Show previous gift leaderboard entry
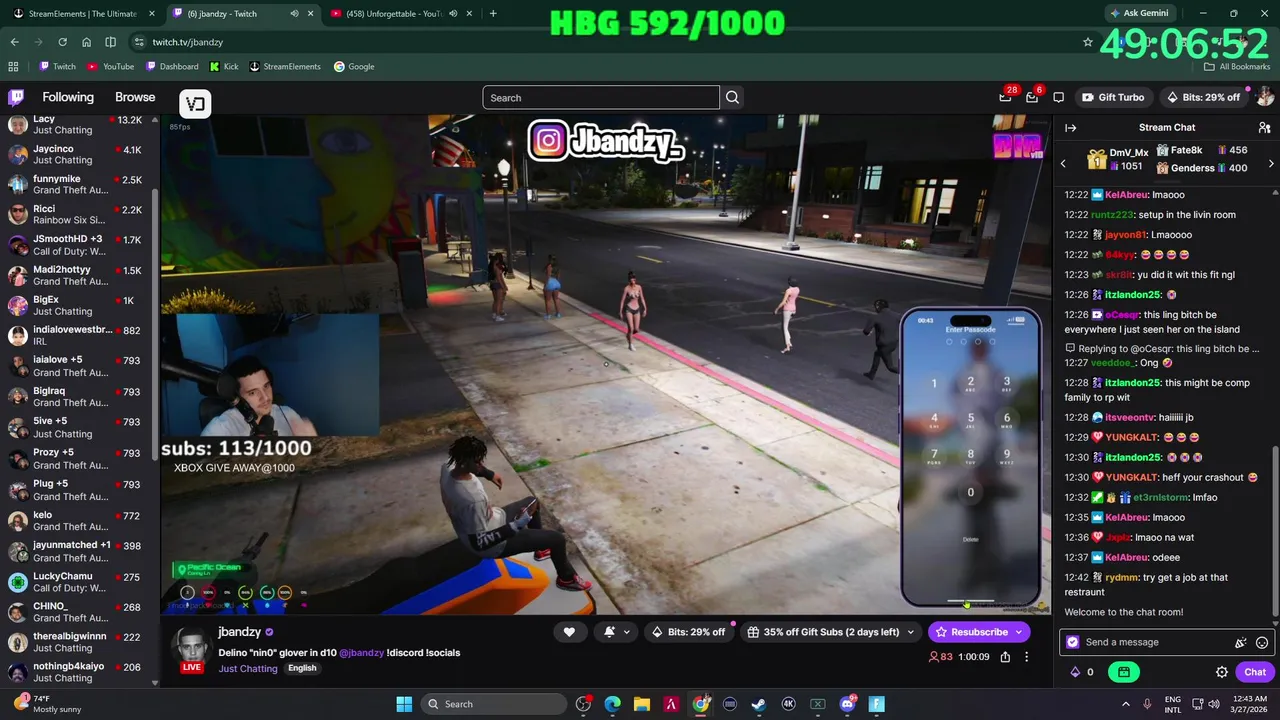Viewport: 1280px width, 720px height. [1063, 163]
